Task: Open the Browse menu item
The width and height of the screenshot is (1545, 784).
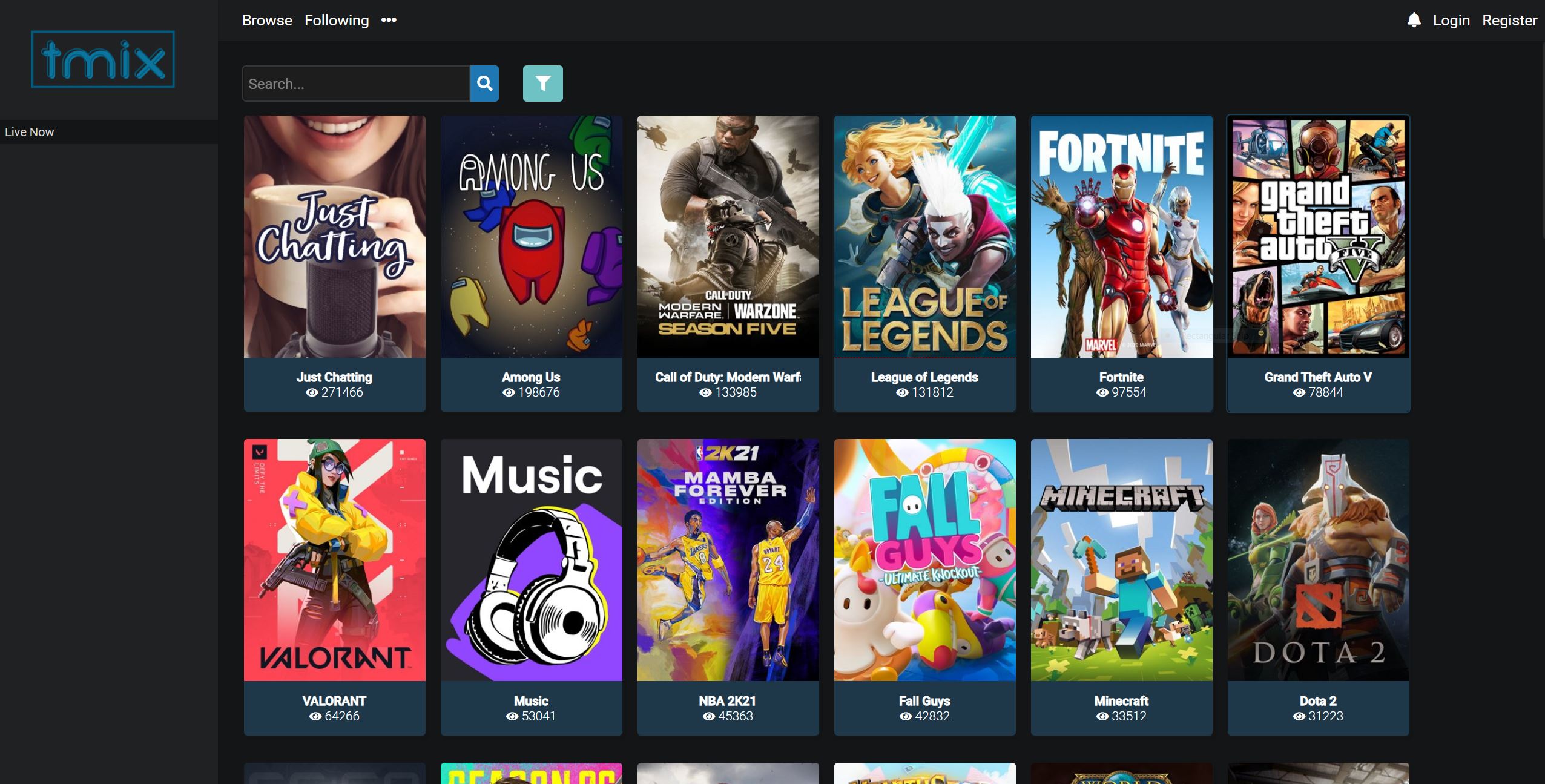Action: [x=267, y=20]
